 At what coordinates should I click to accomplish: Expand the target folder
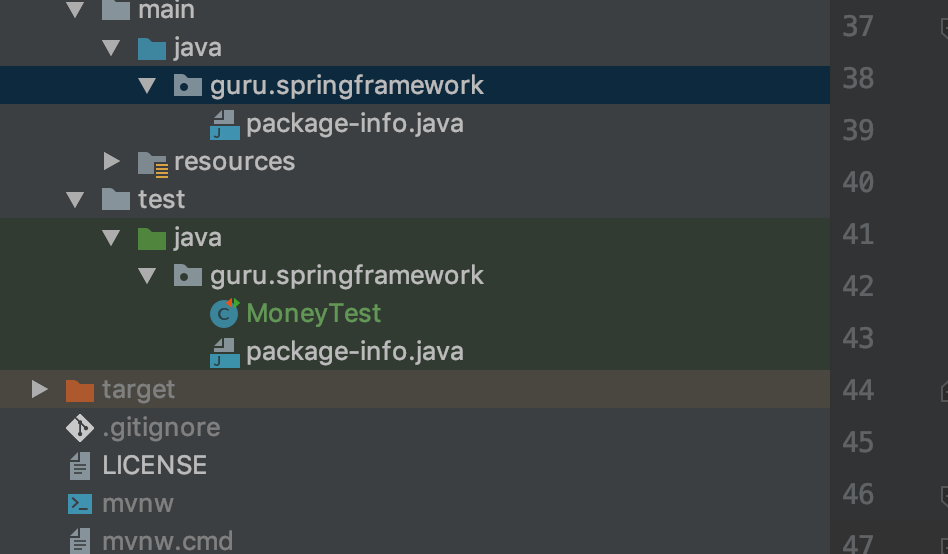pos(39,389)
